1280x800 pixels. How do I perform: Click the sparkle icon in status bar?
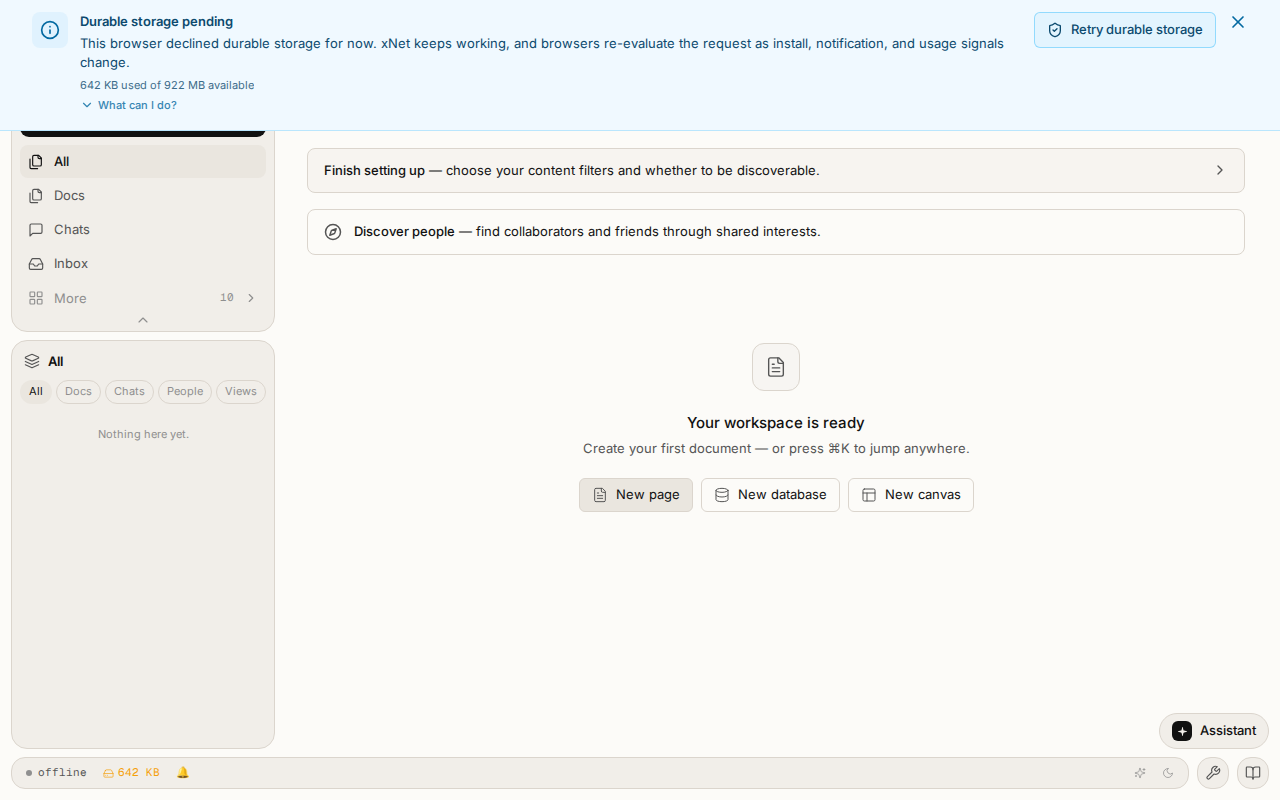click(x=1140, y=773)
